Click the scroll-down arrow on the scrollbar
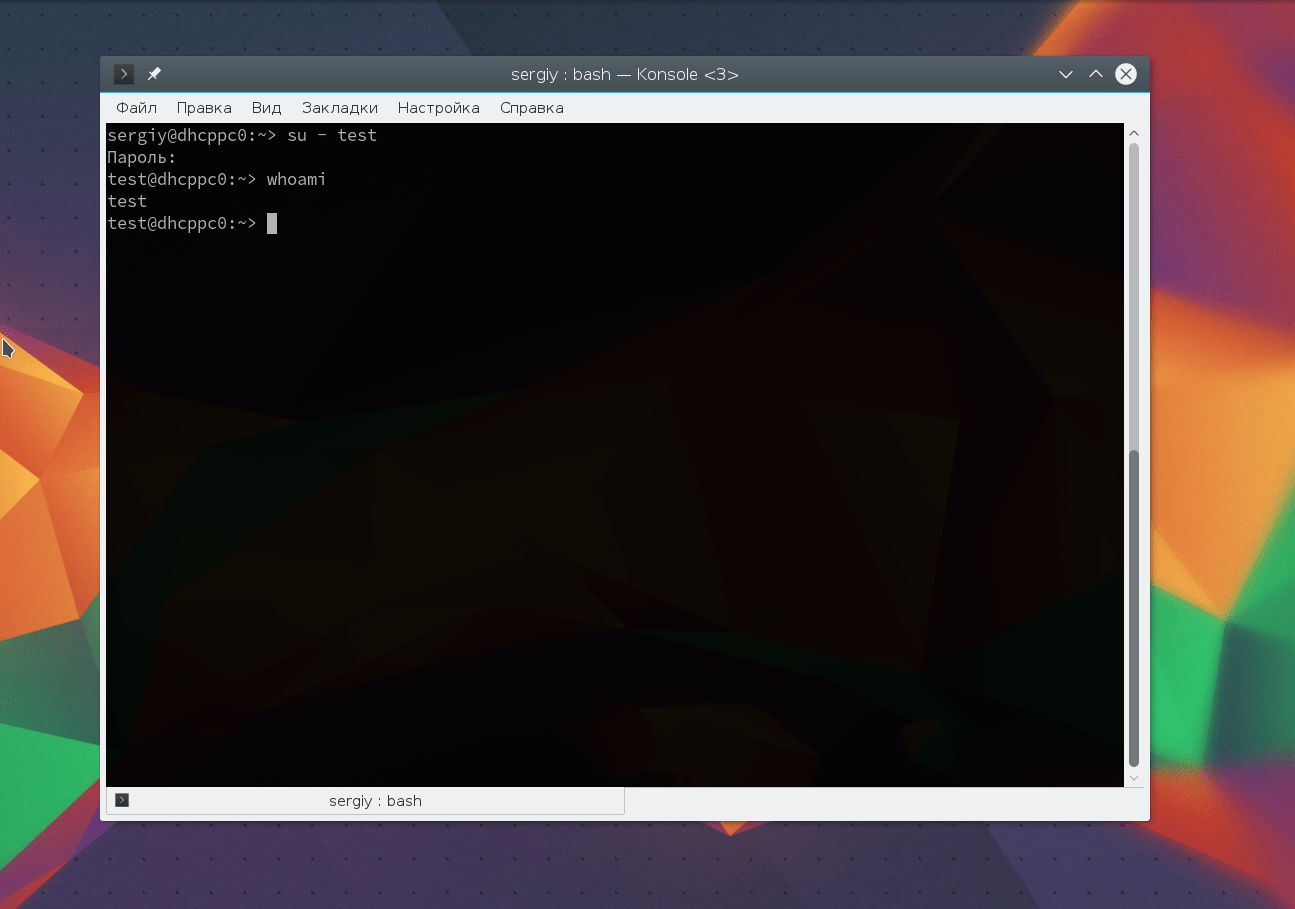 1133,777
